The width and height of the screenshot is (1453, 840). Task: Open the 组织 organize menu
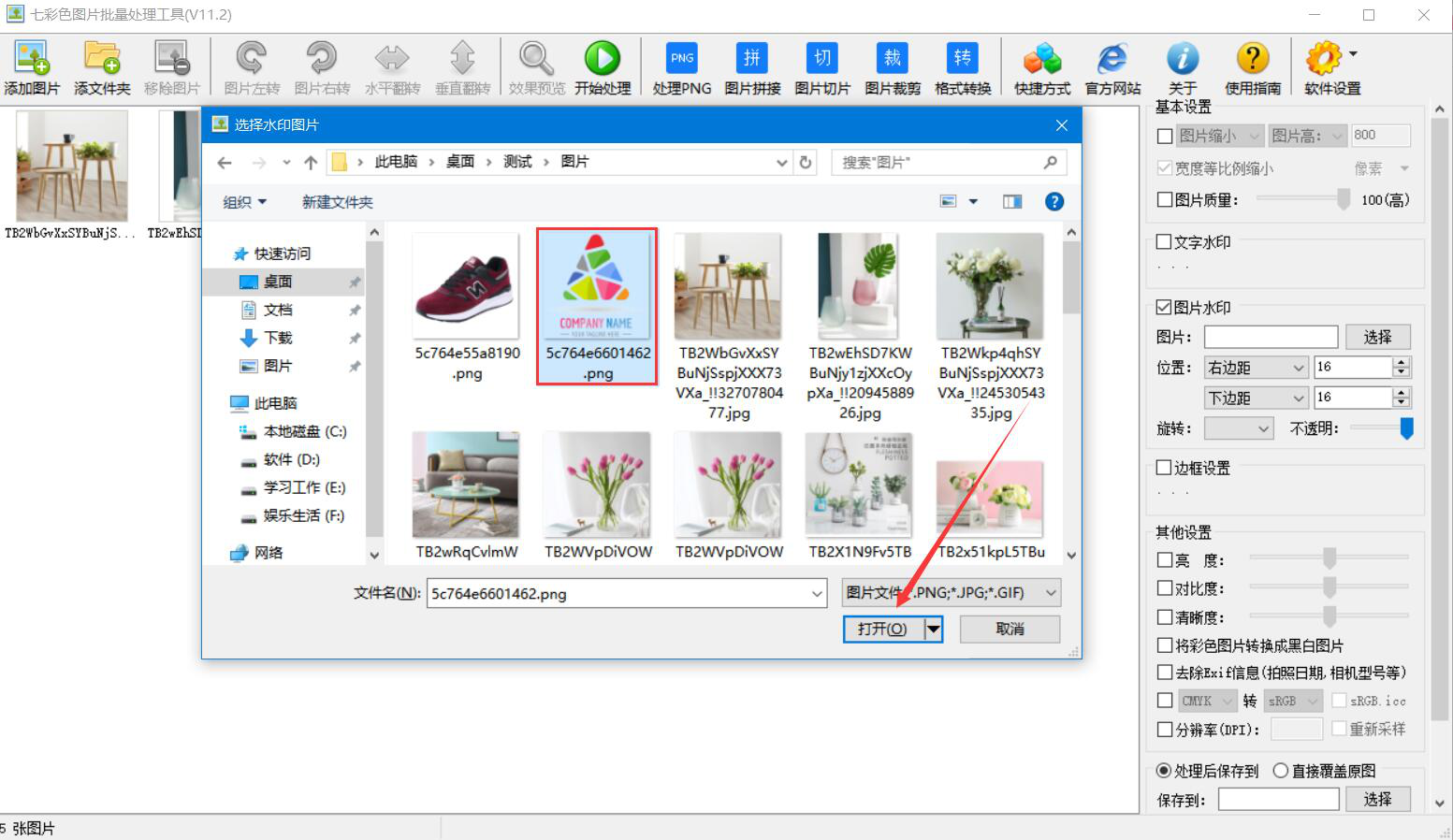pyautogui.click(x=245, y=202)
